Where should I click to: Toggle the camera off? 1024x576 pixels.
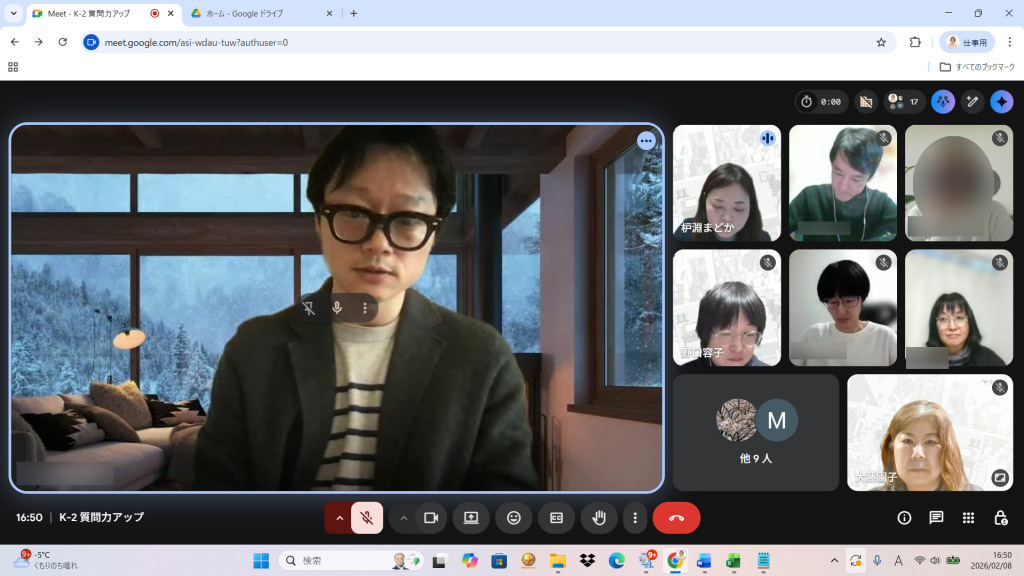coord(431,518)
